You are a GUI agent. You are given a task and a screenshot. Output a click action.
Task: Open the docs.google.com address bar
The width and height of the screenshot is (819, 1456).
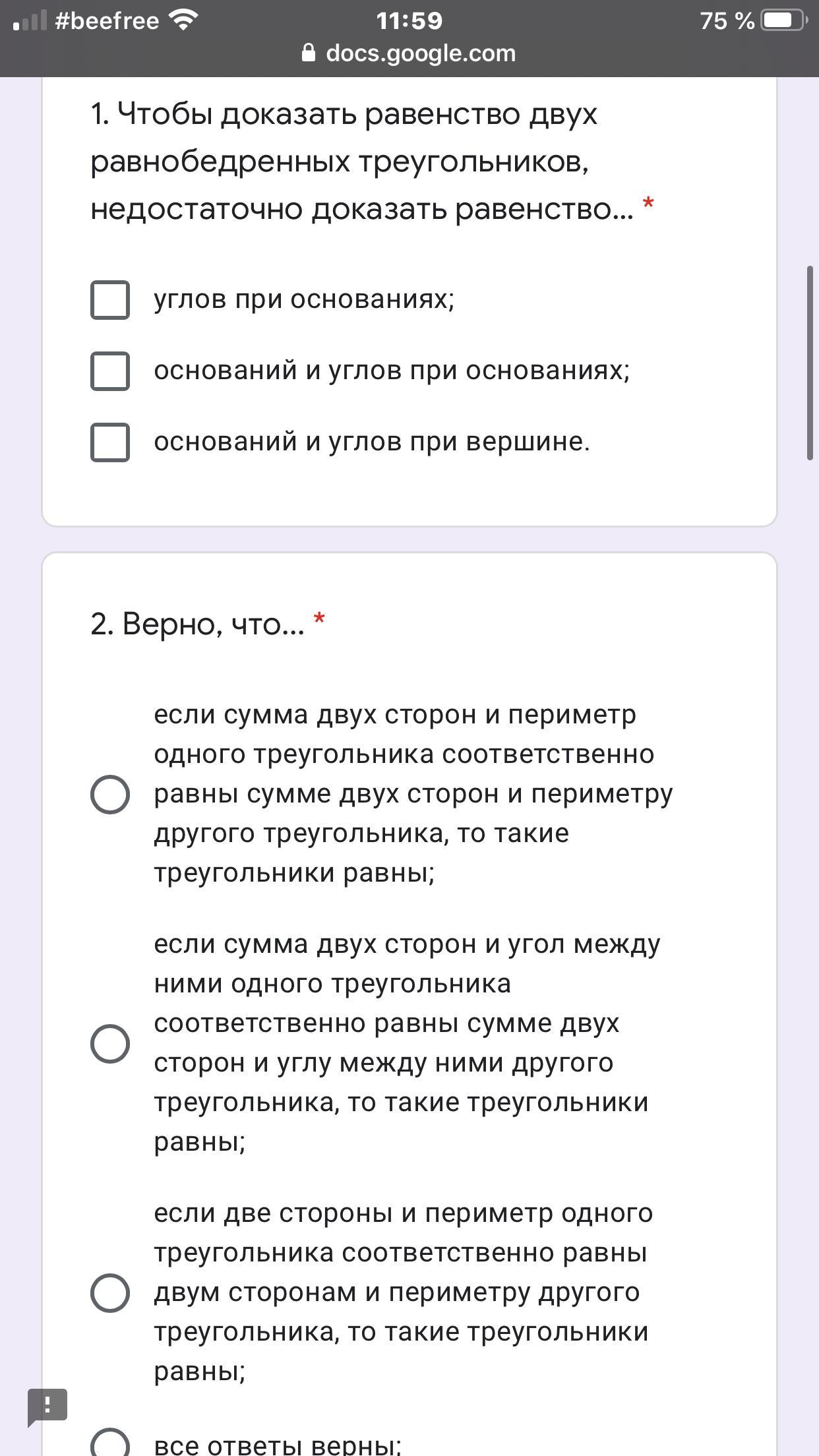tap(409, 53)
